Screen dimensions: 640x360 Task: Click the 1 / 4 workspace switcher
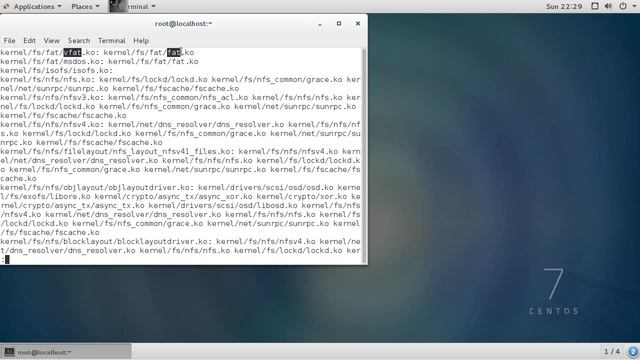tap(611, 351)
